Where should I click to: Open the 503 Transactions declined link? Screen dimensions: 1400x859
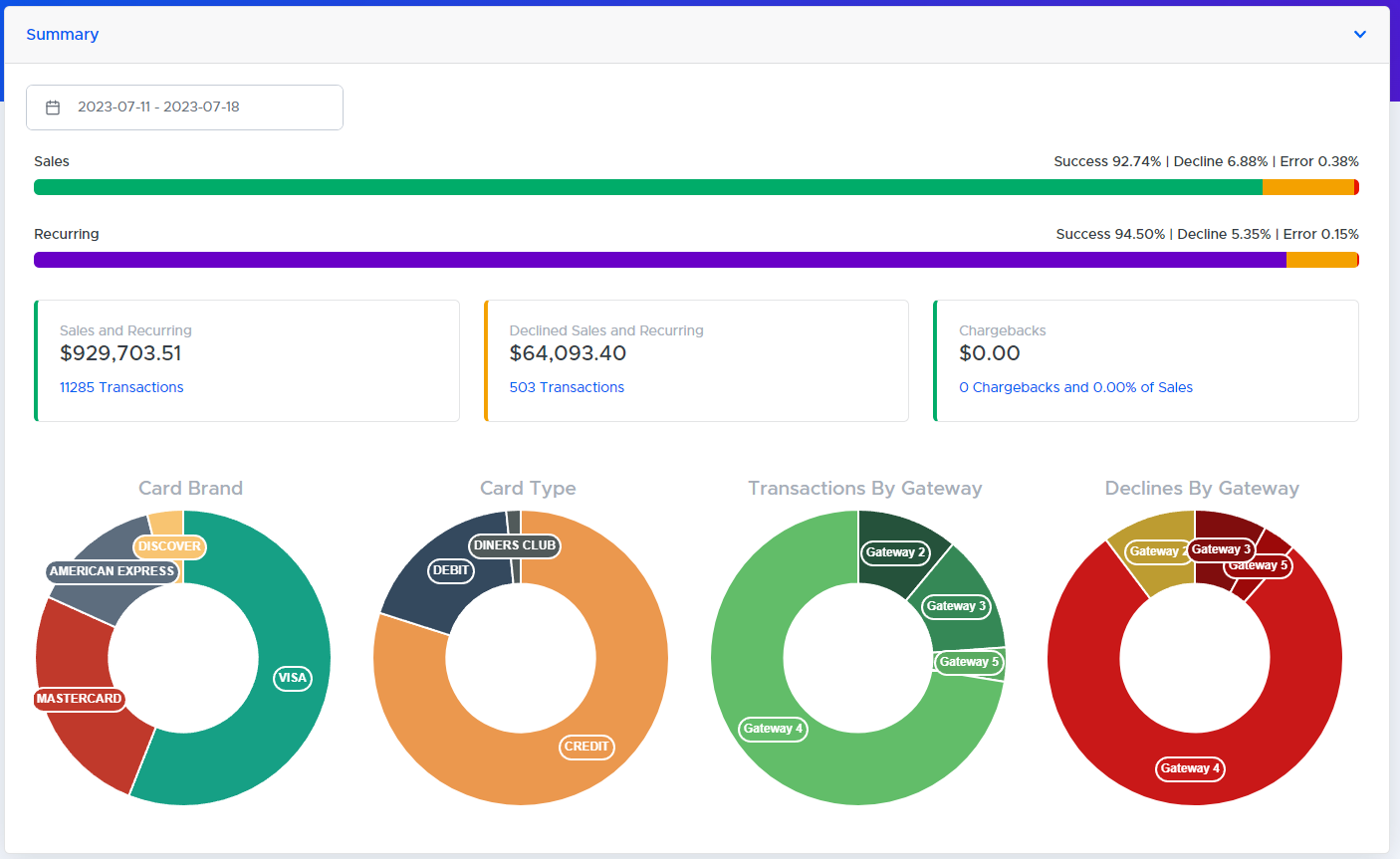pyautogui.click(x=567, y=387)
